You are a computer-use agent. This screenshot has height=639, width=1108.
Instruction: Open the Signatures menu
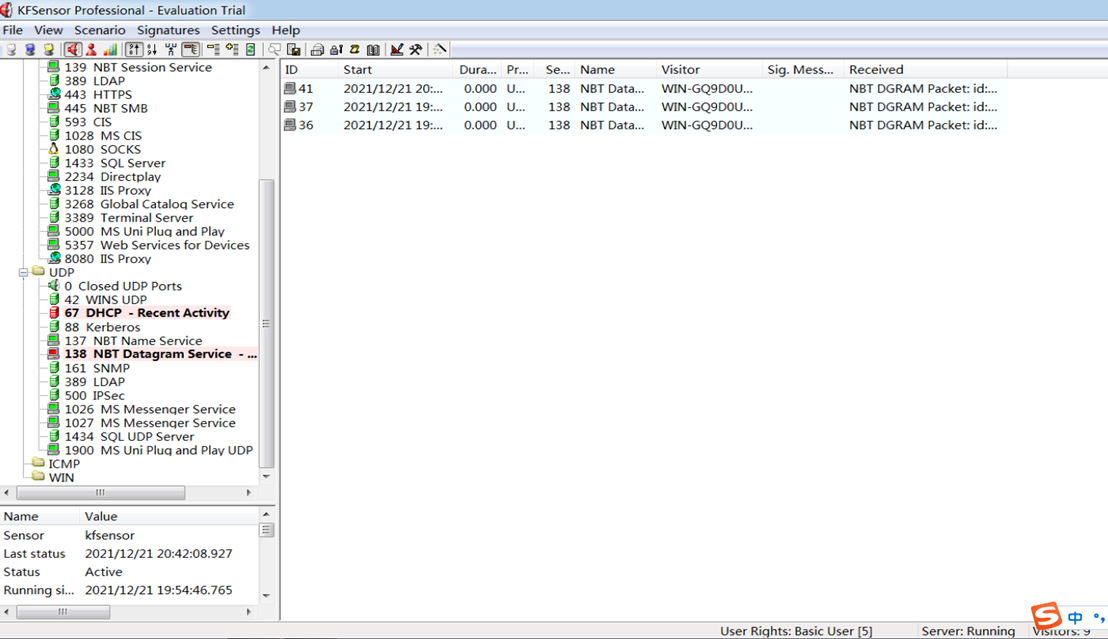tap(168, 30)
